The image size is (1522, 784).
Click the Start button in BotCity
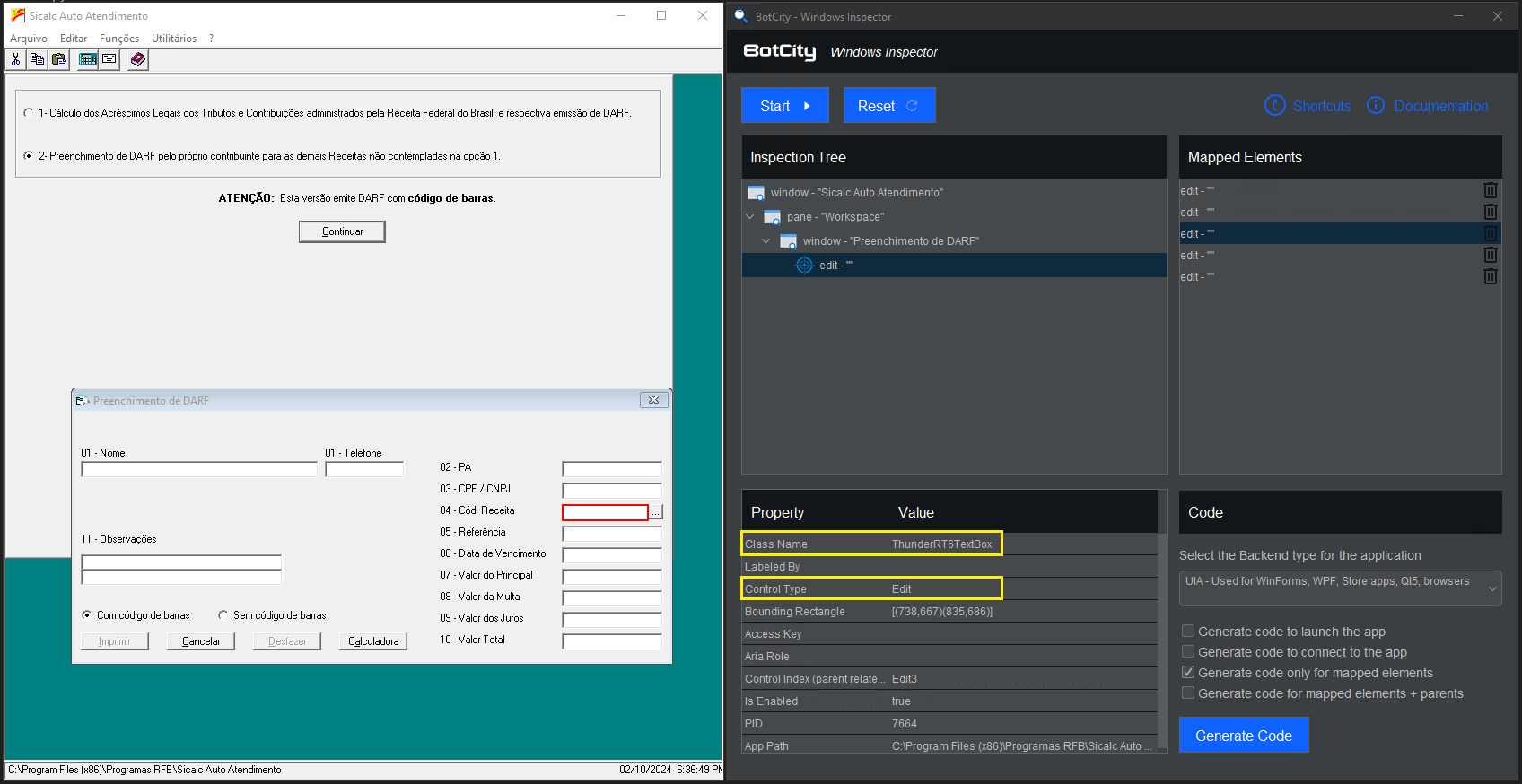point(785,105)
